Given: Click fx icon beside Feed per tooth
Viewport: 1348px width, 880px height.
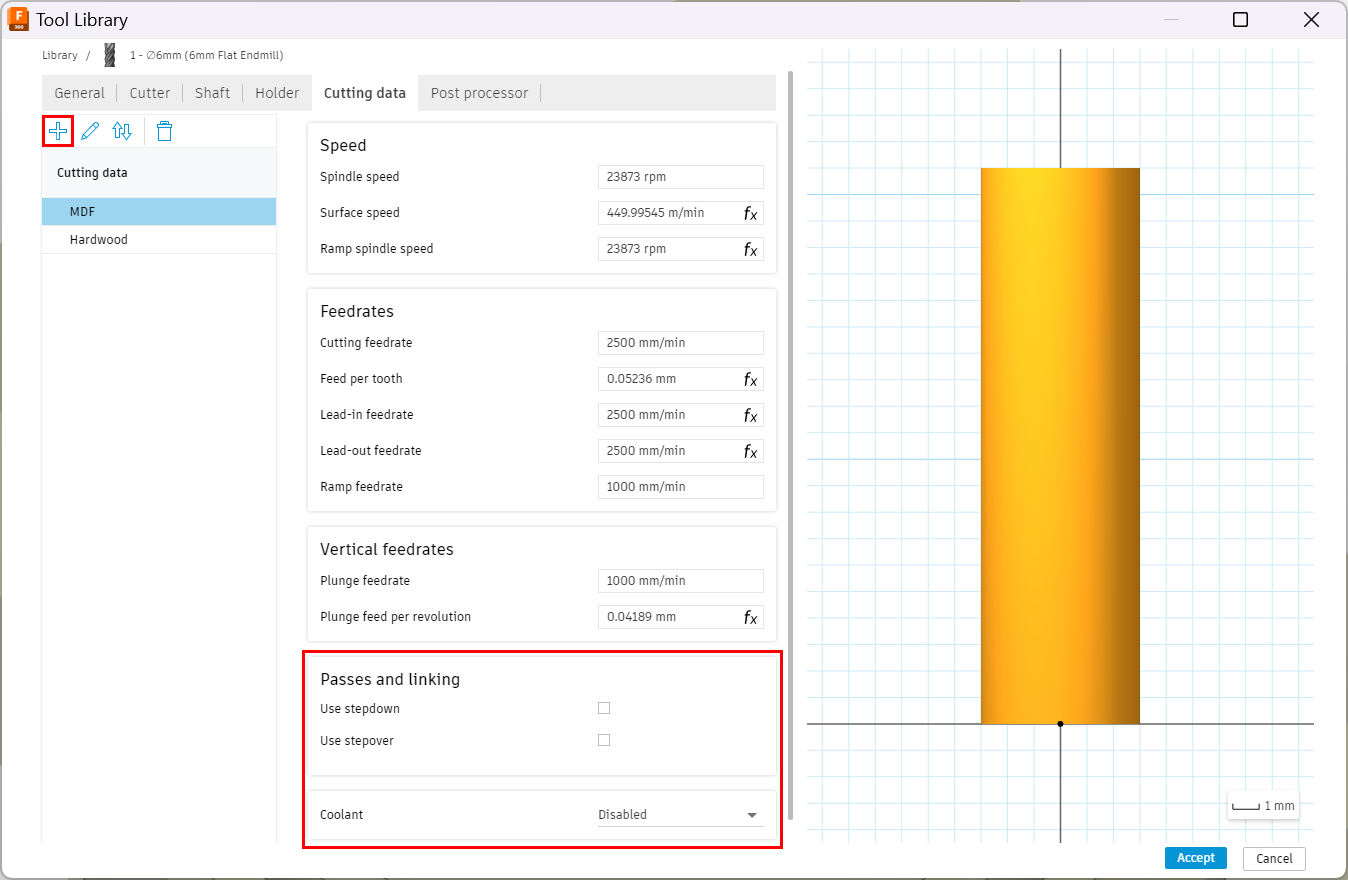Looking at the screenshot, I should point(750,379).
